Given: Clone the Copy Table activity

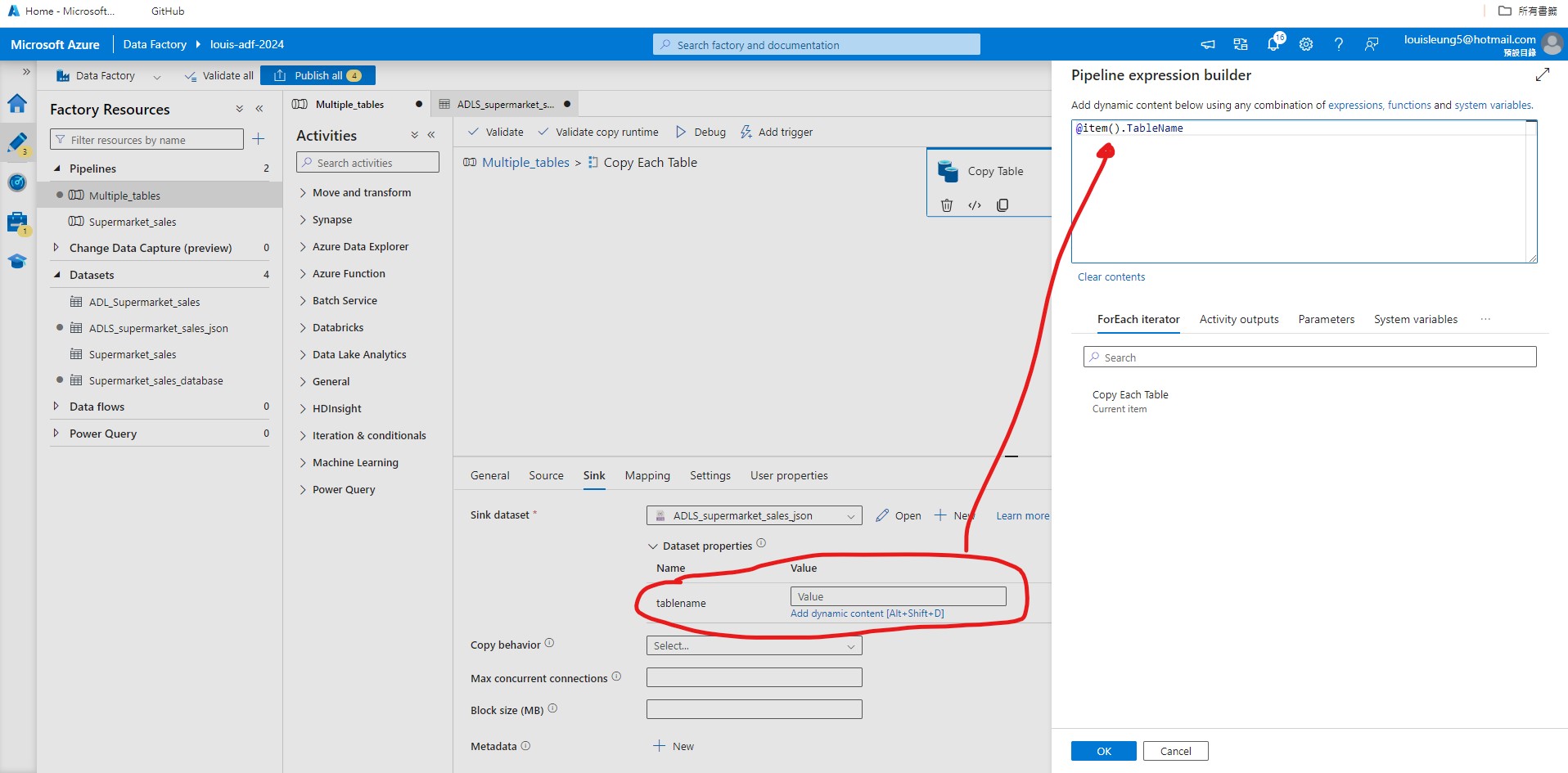Looking at the screenshot, I should tap(1003, 204).
